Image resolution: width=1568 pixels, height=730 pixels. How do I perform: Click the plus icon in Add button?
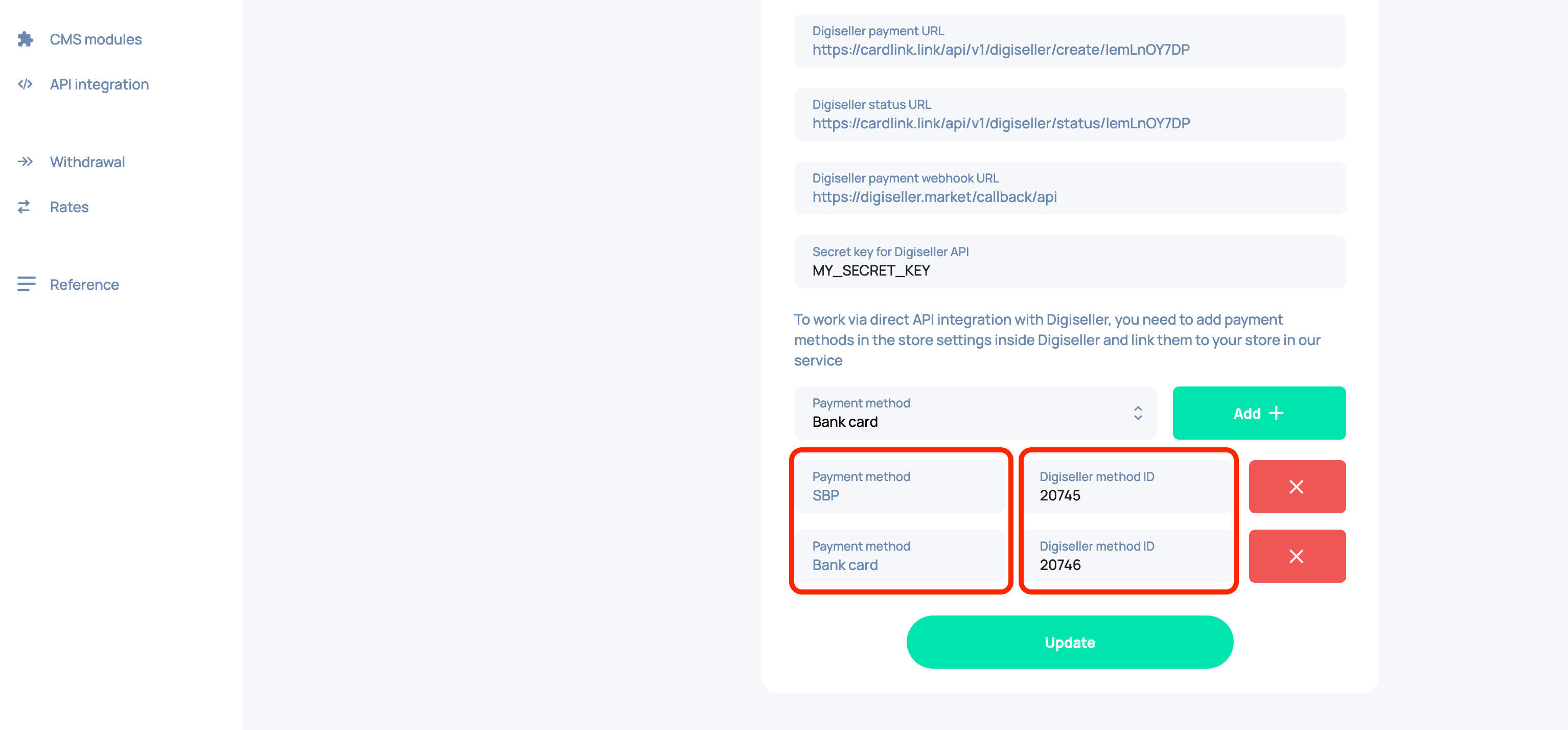pyautogui.click(x=1277, y=414)
